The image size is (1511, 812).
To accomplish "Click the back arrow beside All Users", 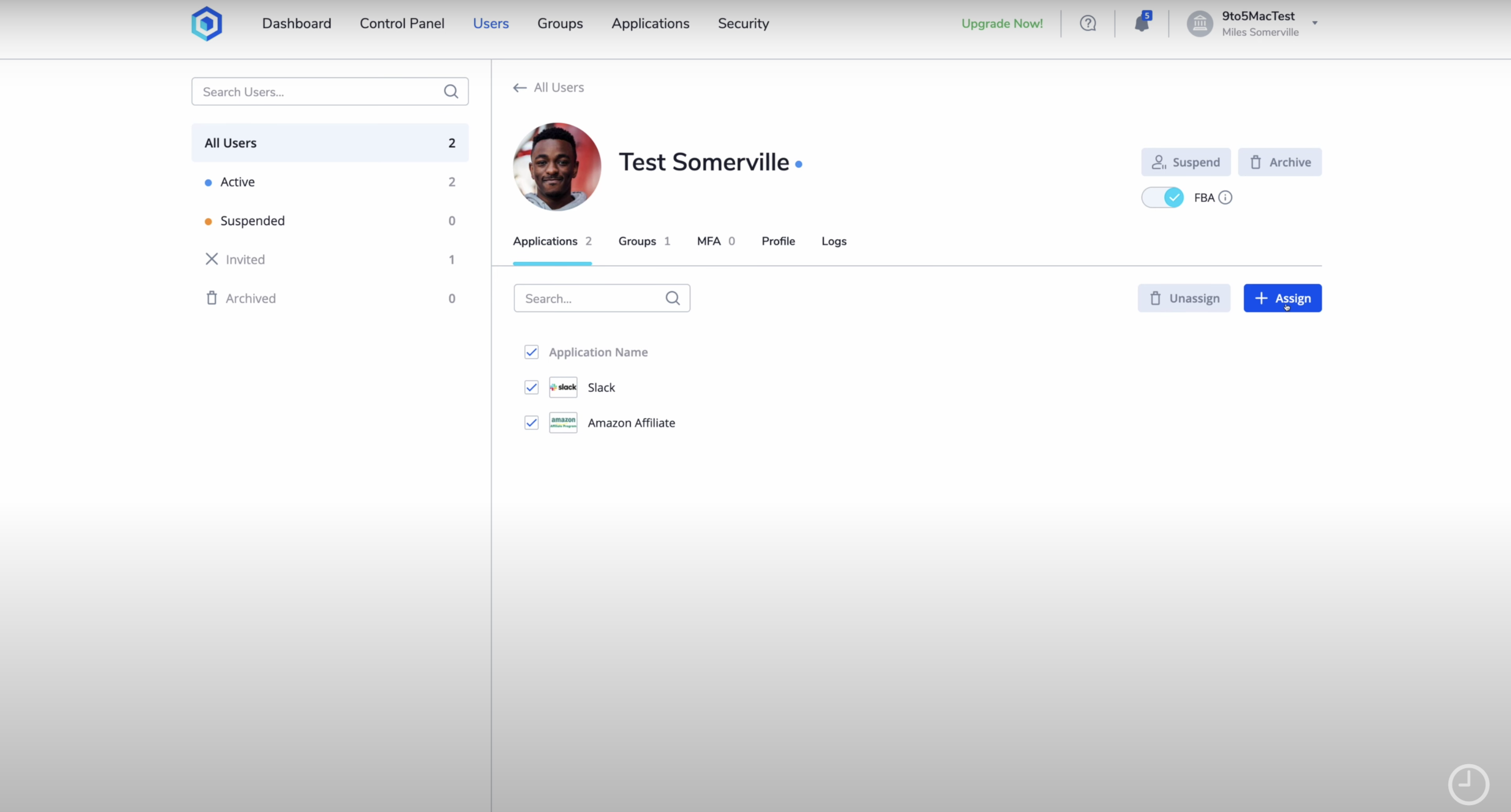I will (x=519, y=87).
